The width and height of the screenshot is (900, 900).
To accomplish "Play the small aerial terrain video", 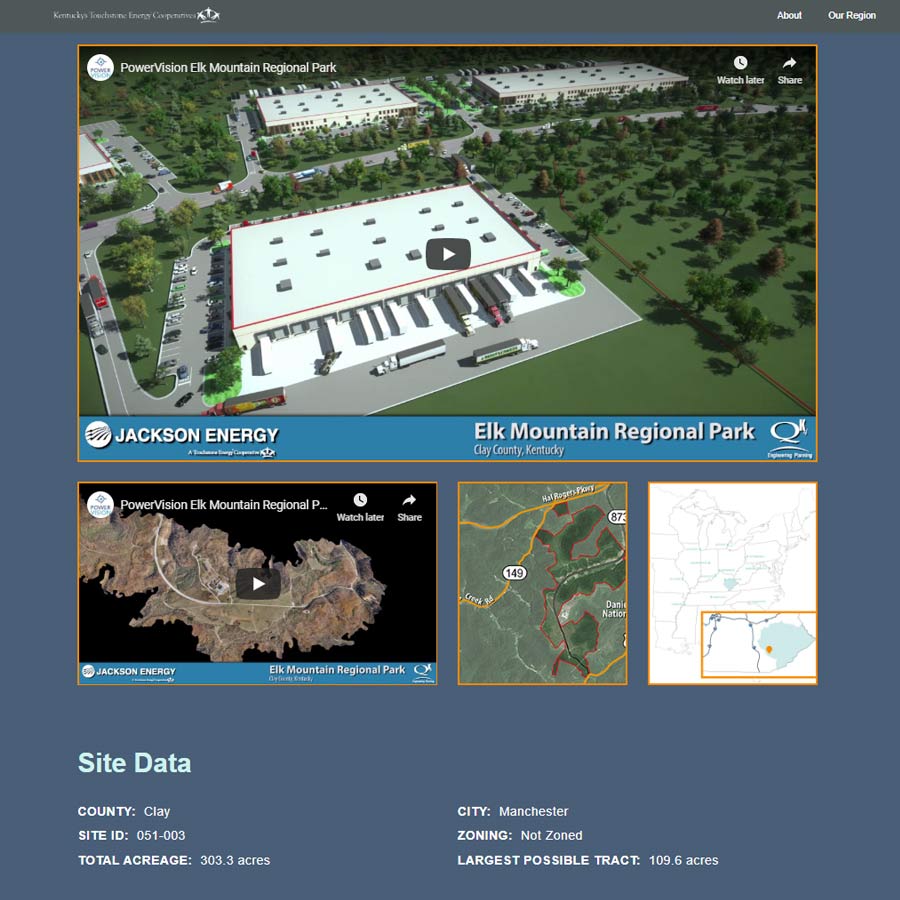I will pyautogui.click(x=258, y=583).
